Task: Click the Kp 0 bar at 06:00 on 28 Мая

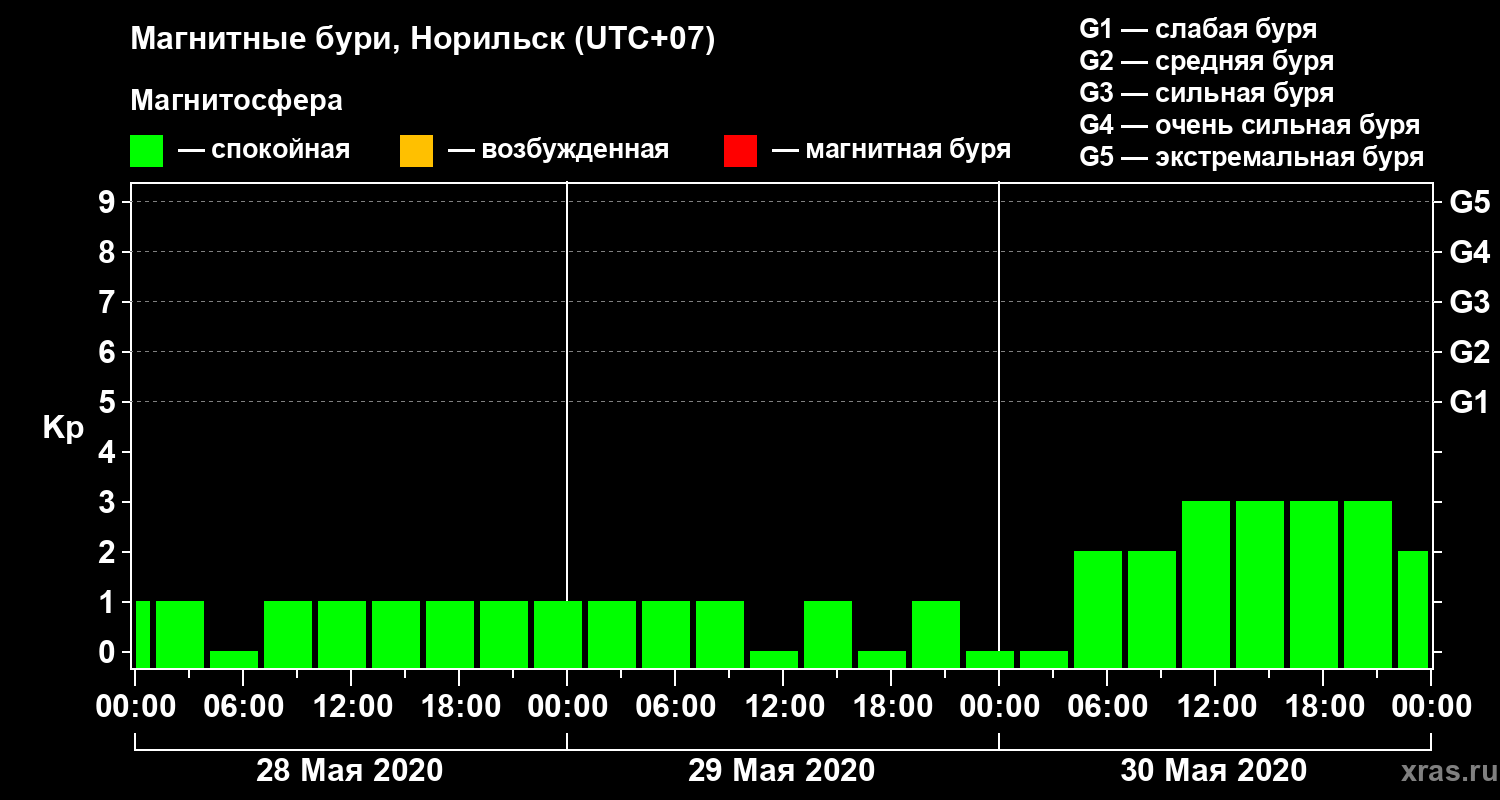Action: (x=234, y=659)
